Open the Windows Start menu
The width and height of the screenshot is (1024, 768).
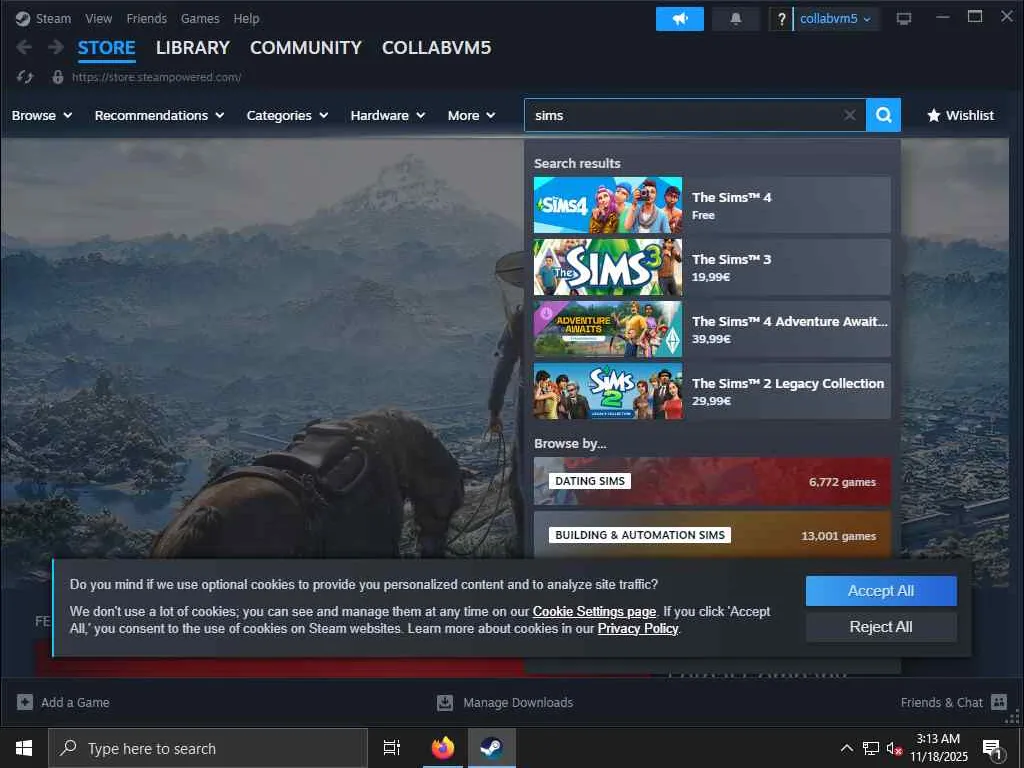pyautogui.click(x=24, y=748)
